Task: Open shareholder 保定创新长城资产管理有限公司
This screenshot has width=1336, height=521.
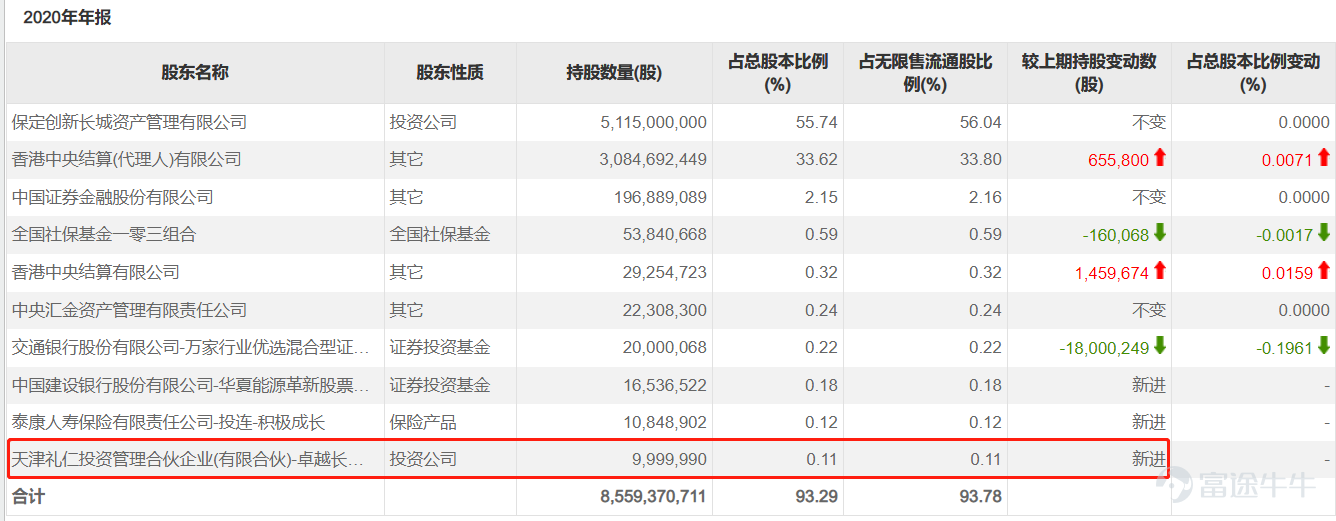Action: coord(129,122)
